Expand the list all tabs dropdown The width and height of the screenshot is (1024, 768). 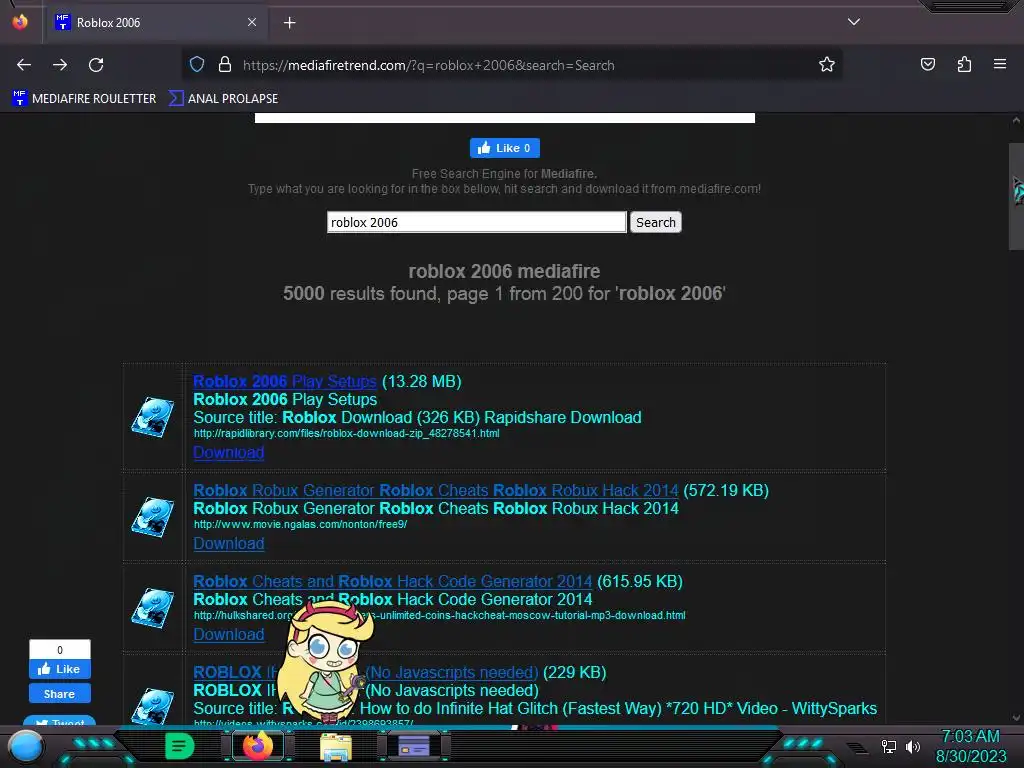pyautogui.click(x=854, y=22)
